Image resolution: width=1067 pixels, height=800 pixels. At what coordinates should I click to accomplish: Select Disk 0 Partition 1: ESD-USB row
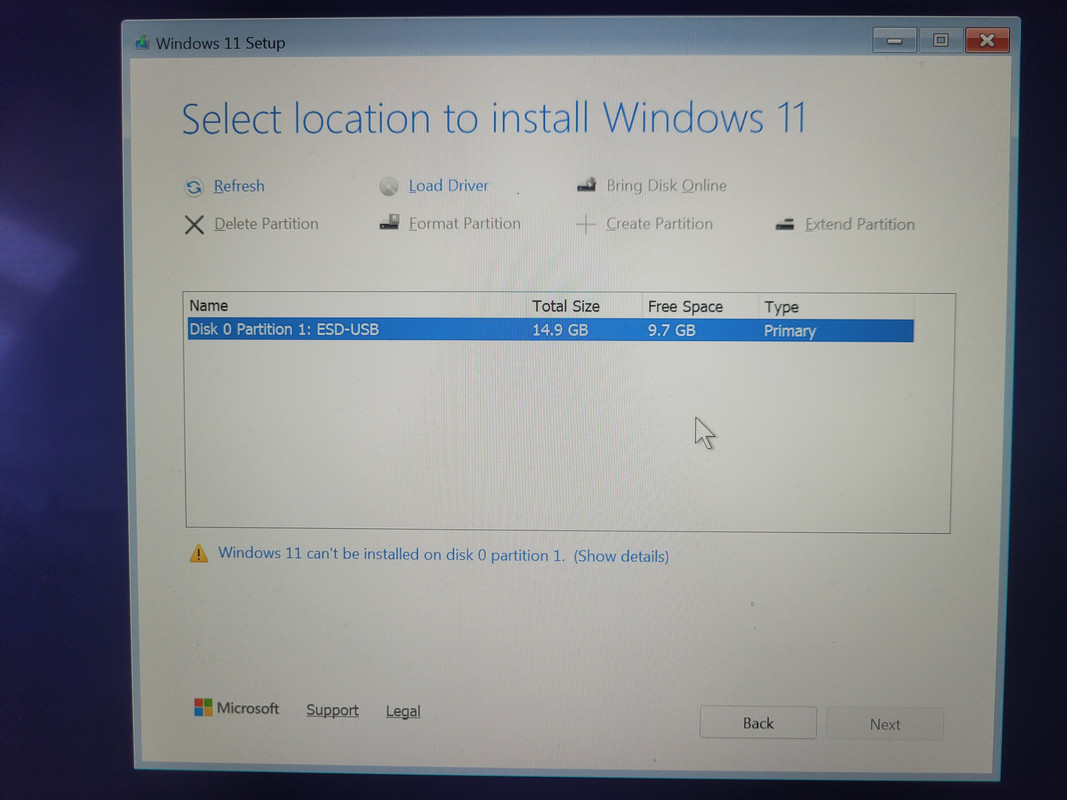[551, 330]
